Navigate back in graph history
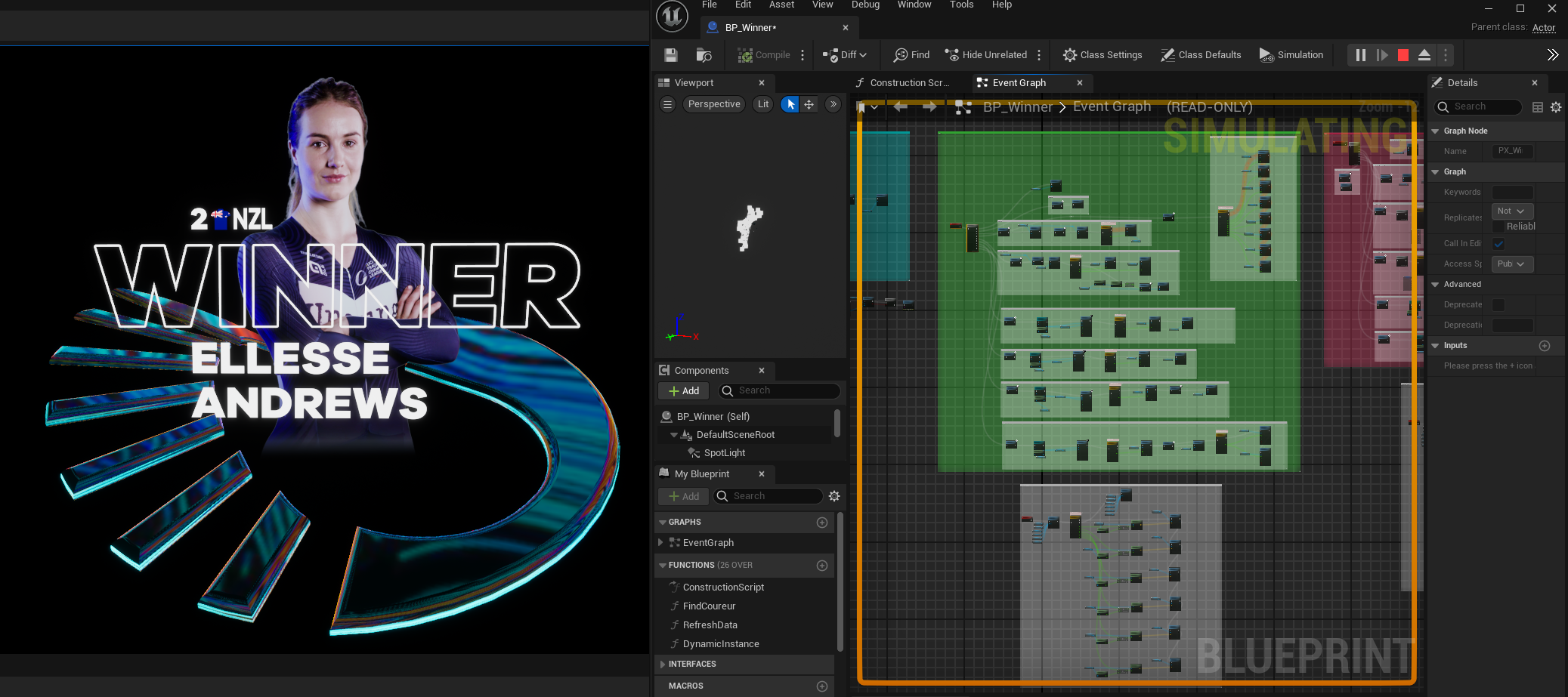 click(900, 107)
